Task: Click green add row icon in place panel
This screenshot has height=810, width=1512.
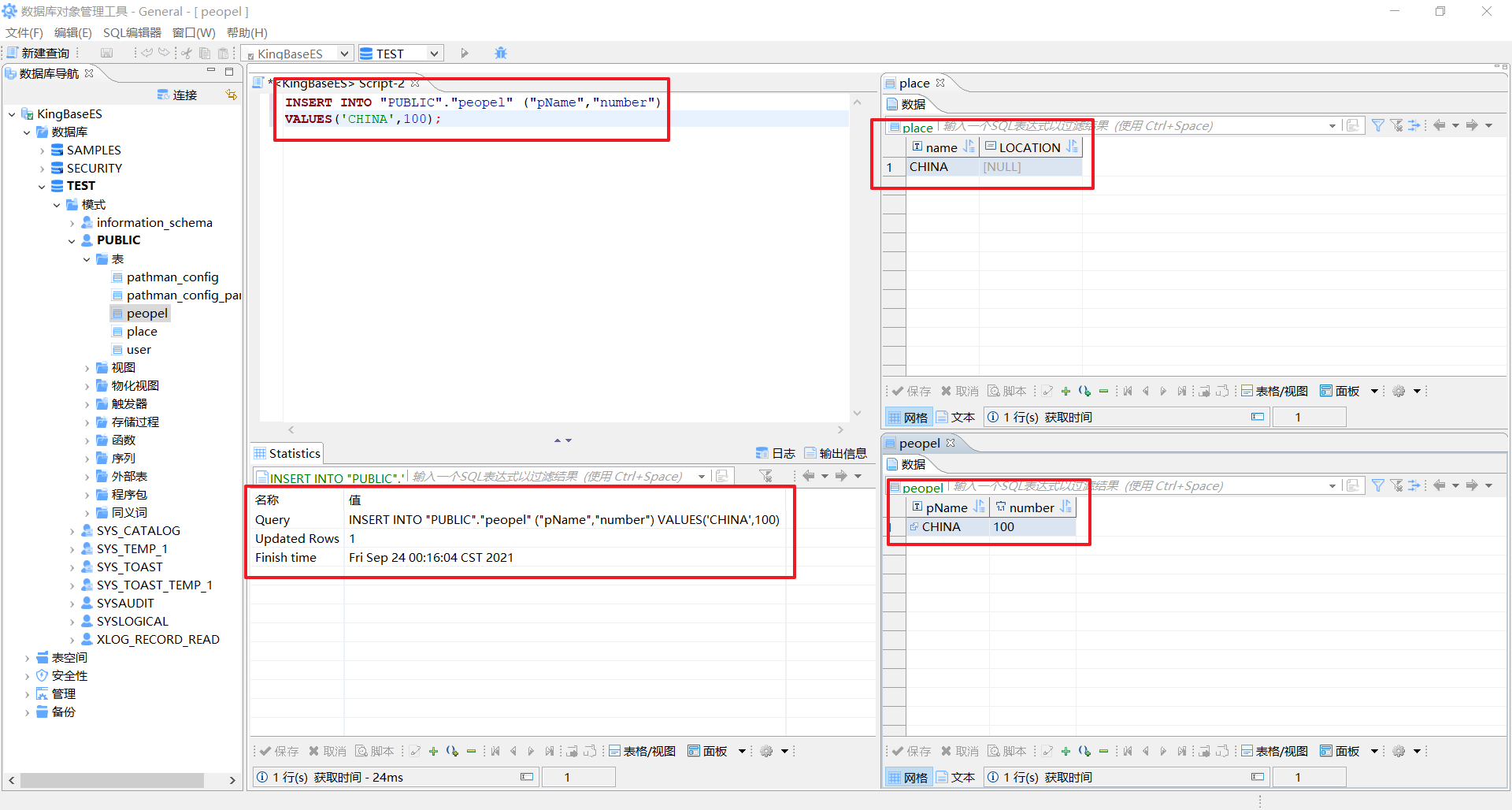Action: coord(1065,392)
